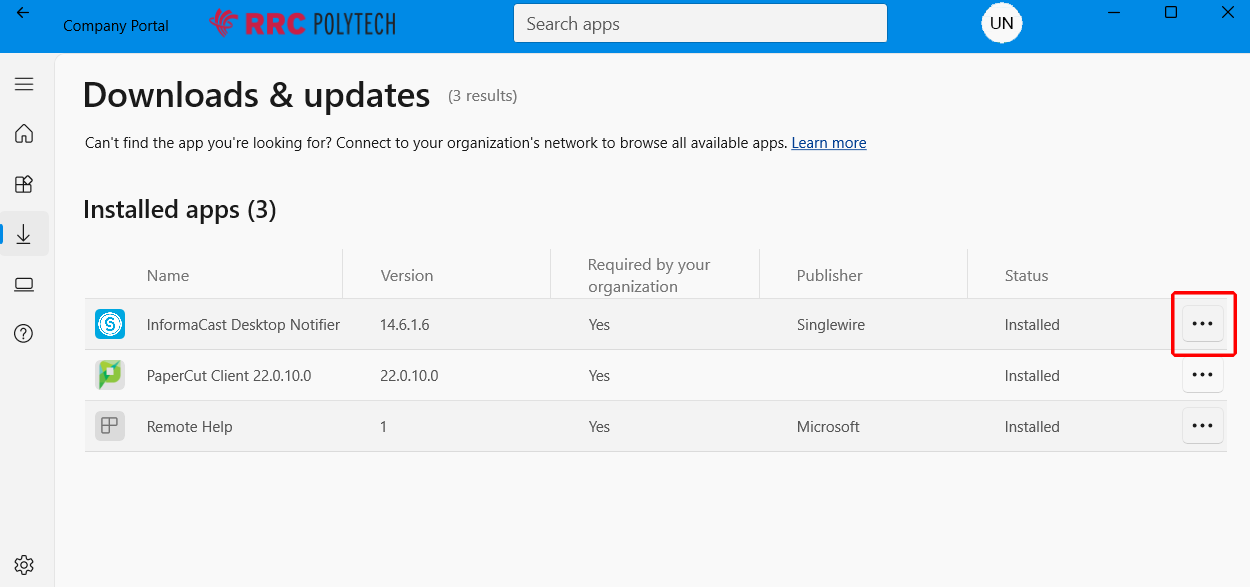Select the Status column header
This screenshot has height=587, width=1250.
[x=1027, y=274]
